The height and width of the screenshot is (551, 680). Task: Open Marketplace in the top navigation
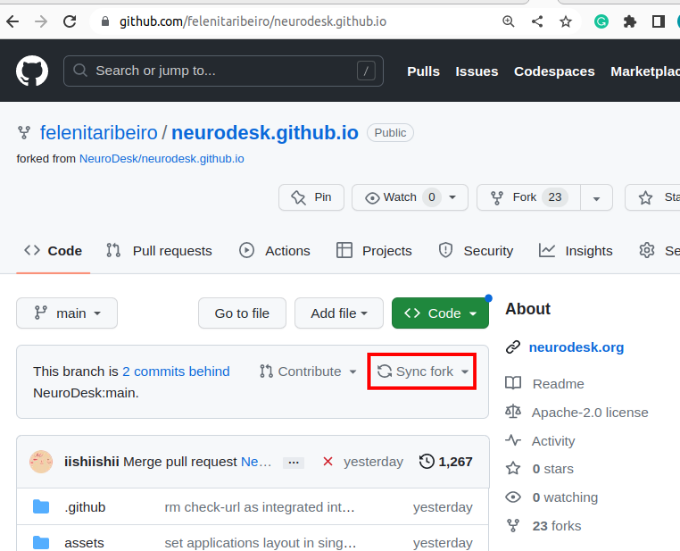click(x=645, y=71)
